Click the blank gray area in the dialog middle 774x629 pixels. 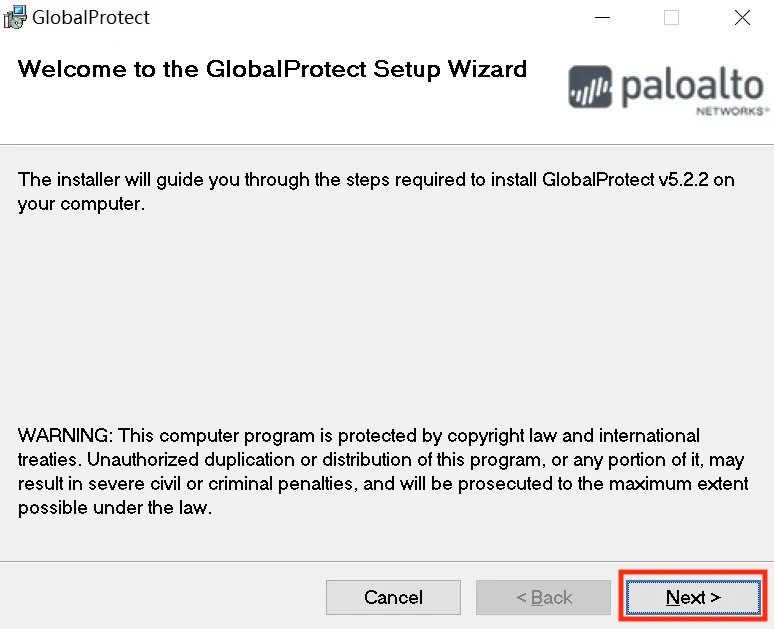point(386,320)
